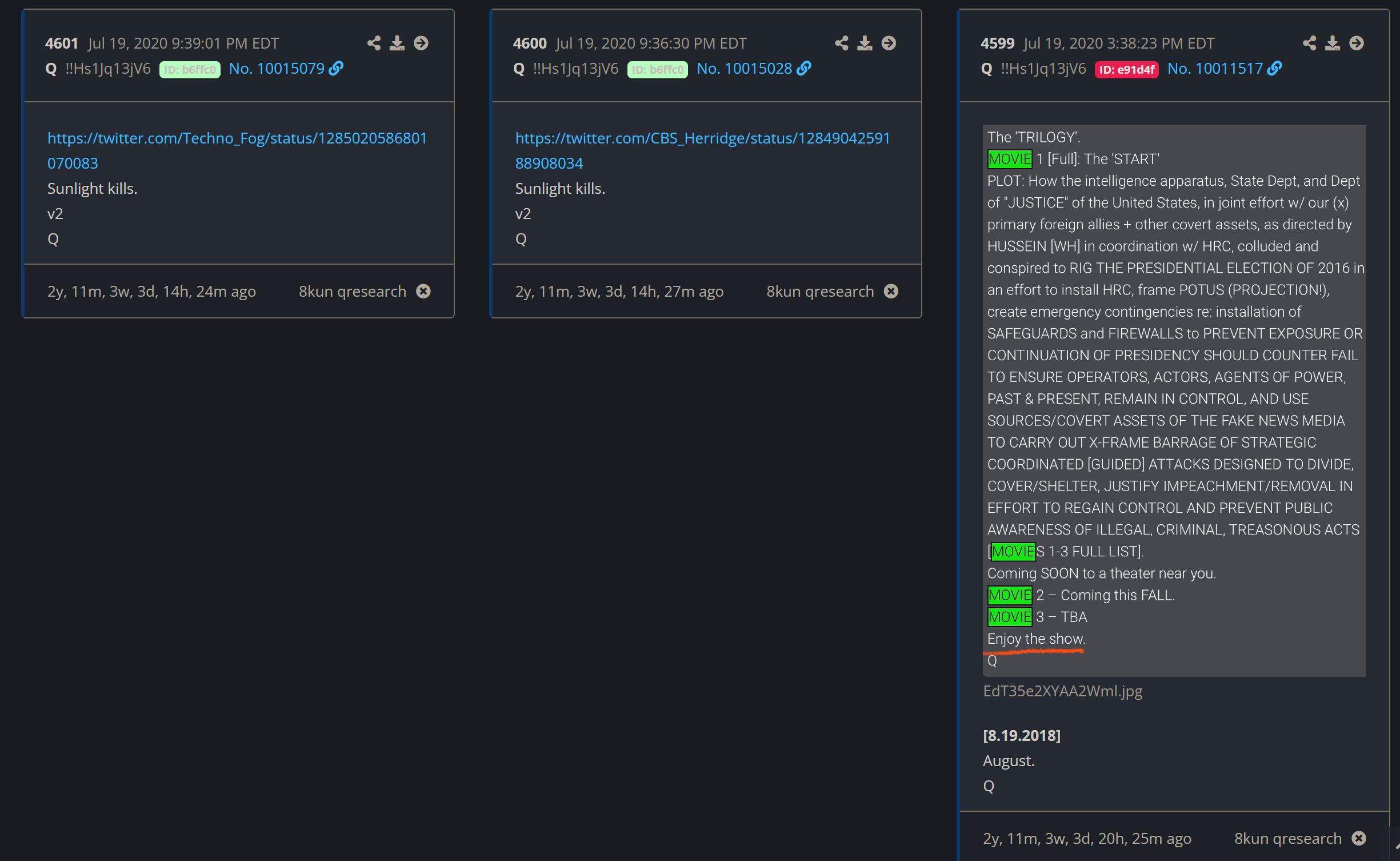Open the 'TRILOGY' image thumbnail in post 4599
The height and width of the screenshot is (861, 1400).
pyautogui.click(x=1174, y=401)
